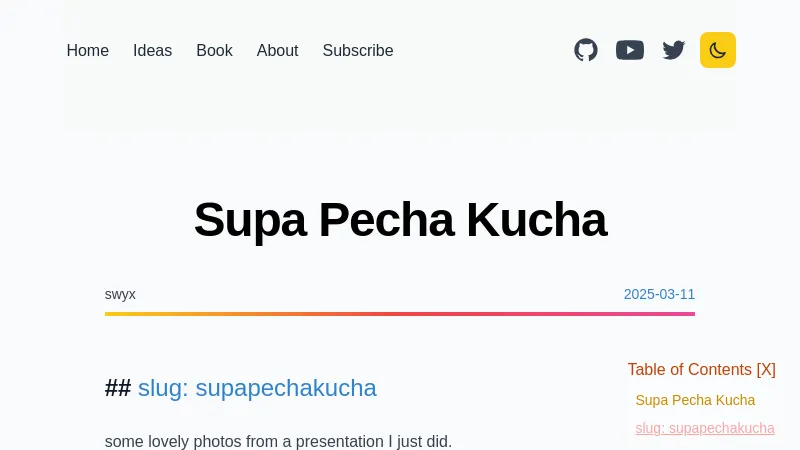Jump to Supa Pecha Kucha in the contents list
800x450 pixels.
click(695, 400)
